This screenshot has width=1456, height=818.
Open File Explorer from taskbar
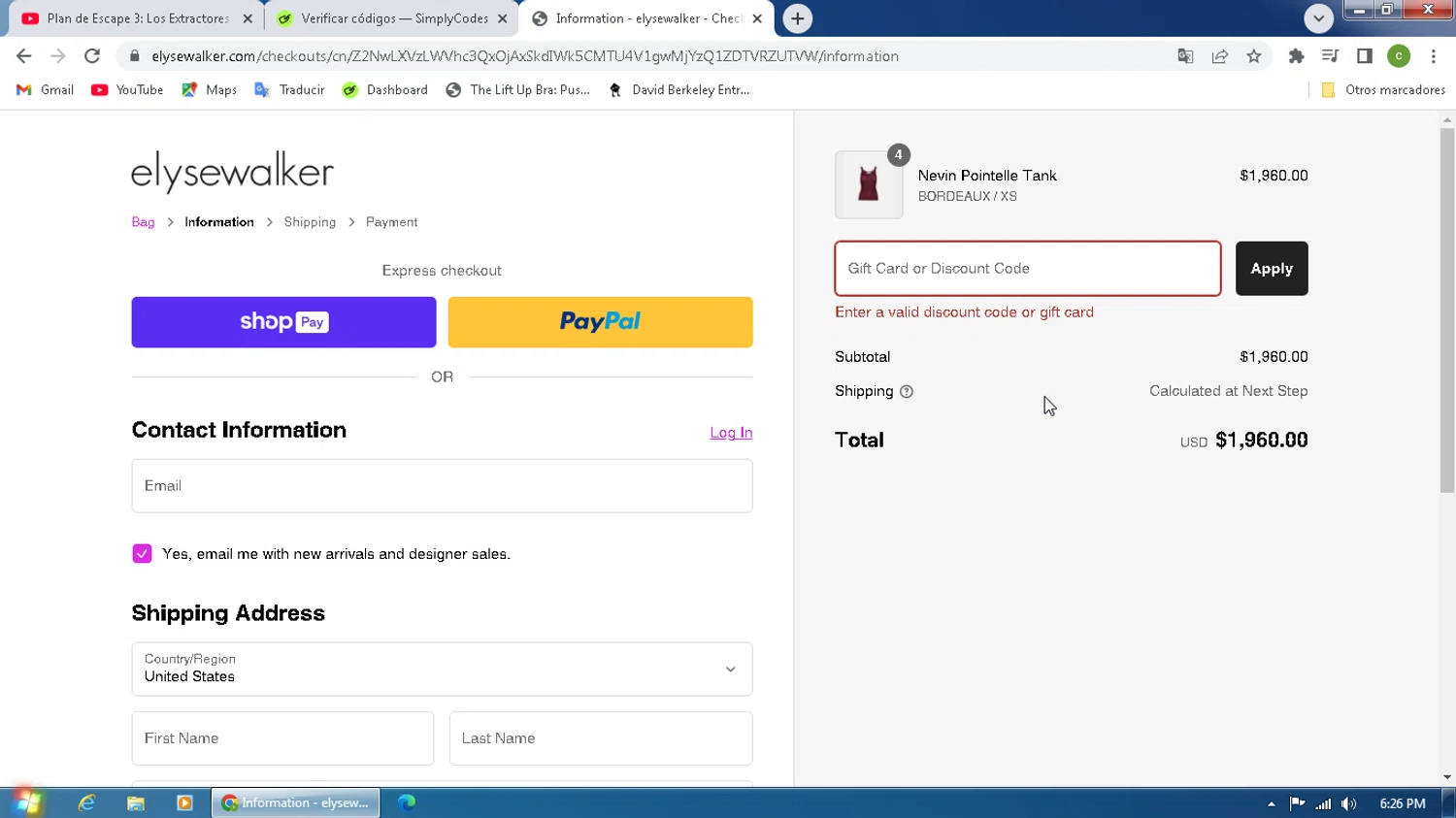point(136,802)
